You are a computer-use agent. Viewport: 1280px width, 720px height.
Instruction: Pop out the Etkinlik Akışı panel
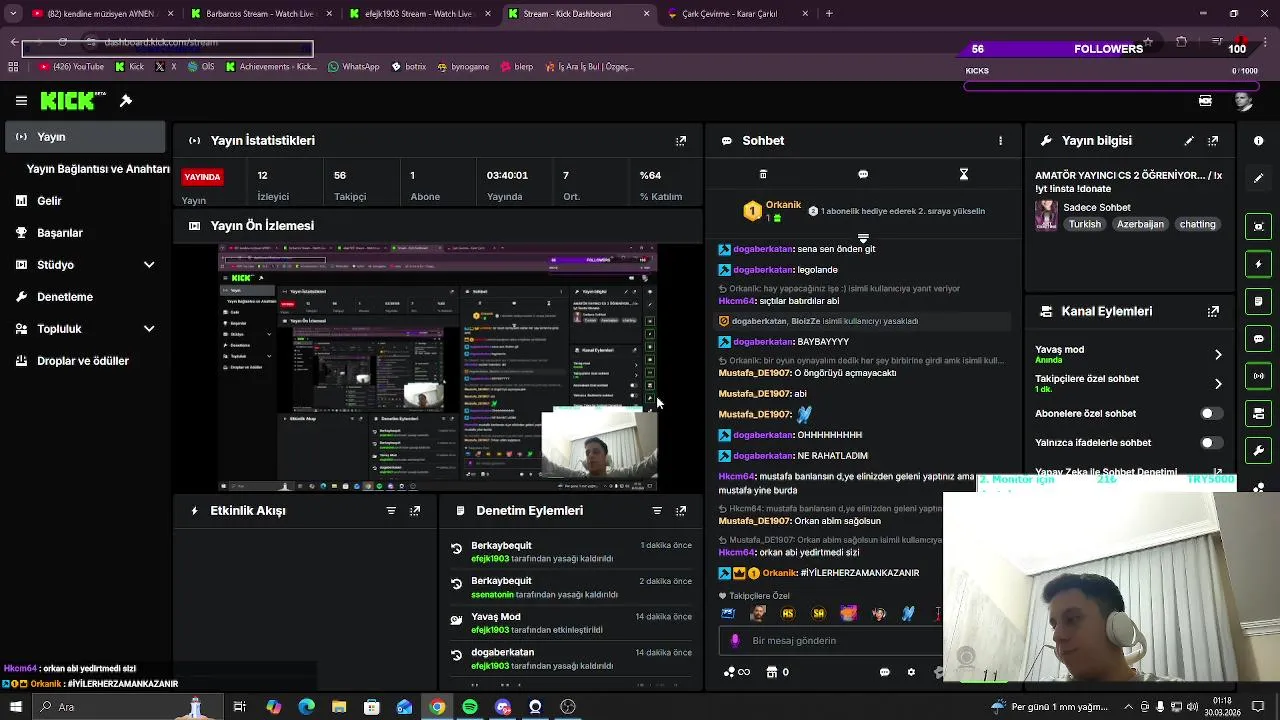coord(415,511)
